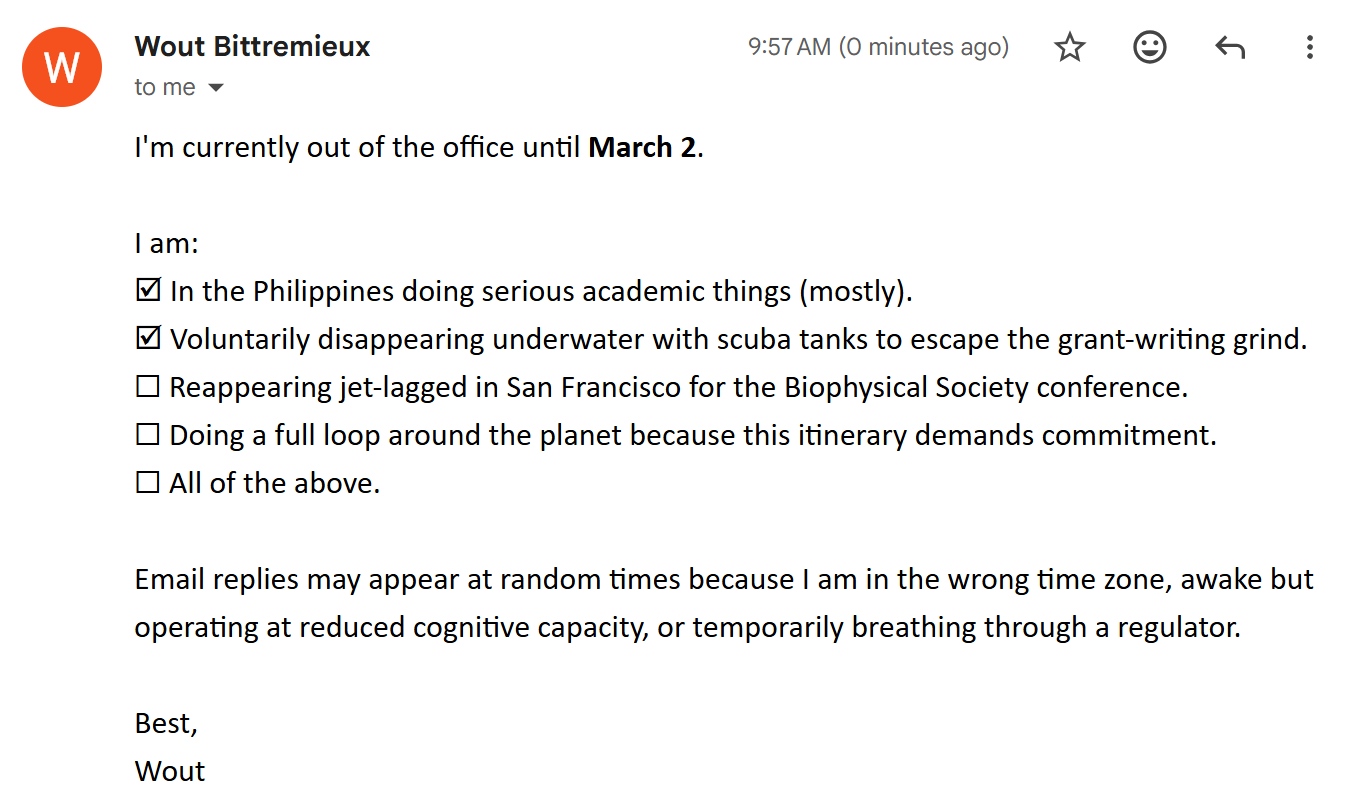Viewport: 1354px width, 810px height.
Task: Click the "I am:" line
Action: click(167, 244)
